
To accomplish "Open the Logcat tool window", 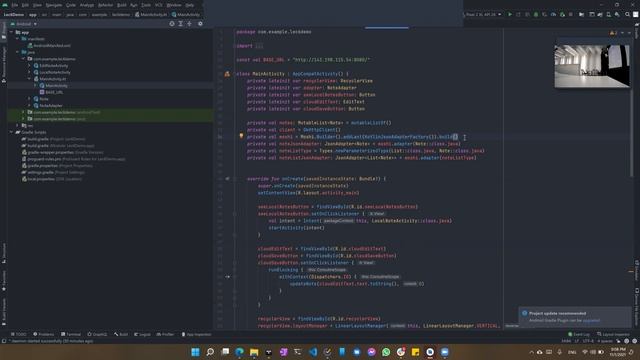I will coord(142,334).
